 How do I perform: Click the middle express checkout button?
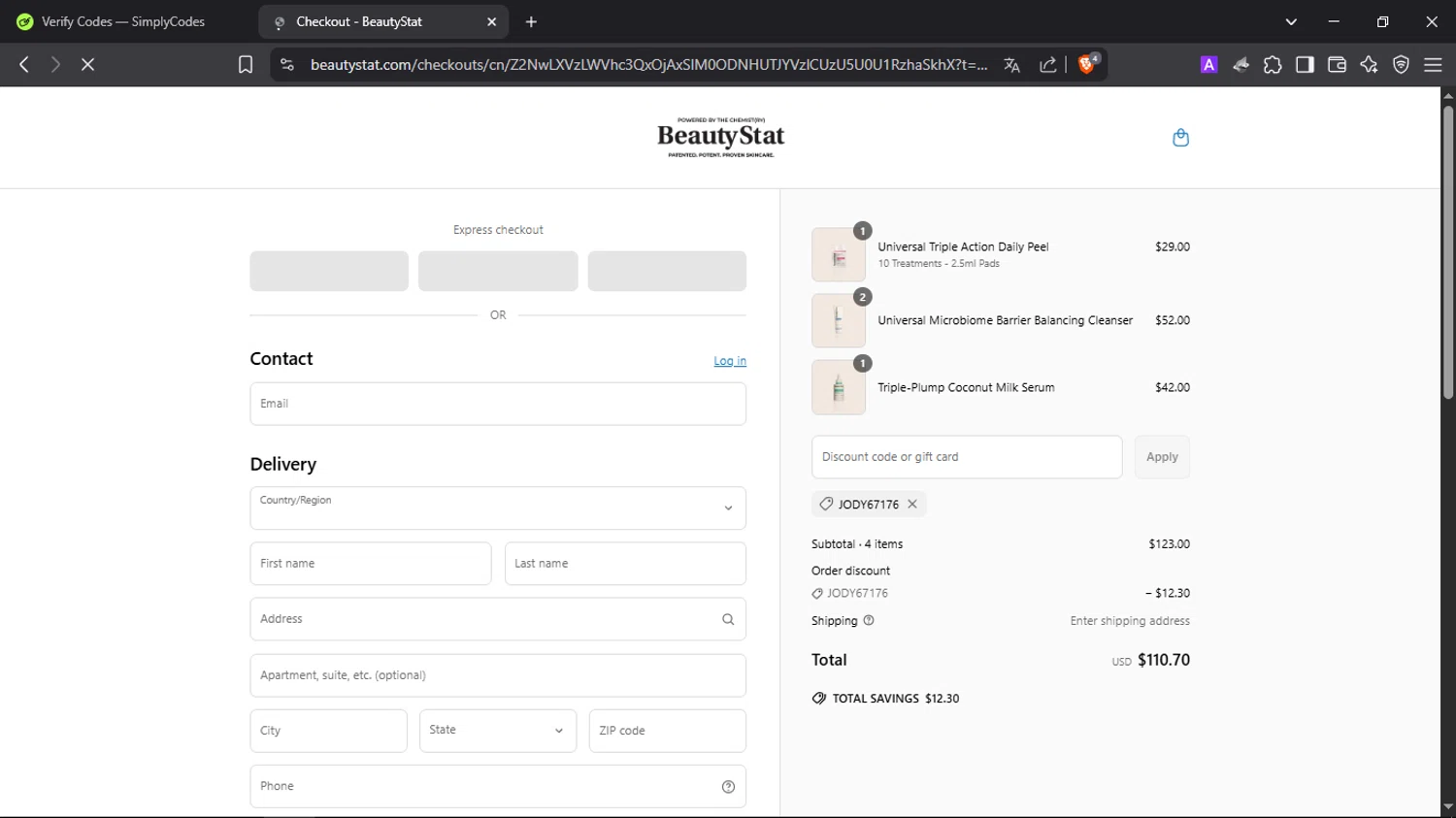[498, 271]
